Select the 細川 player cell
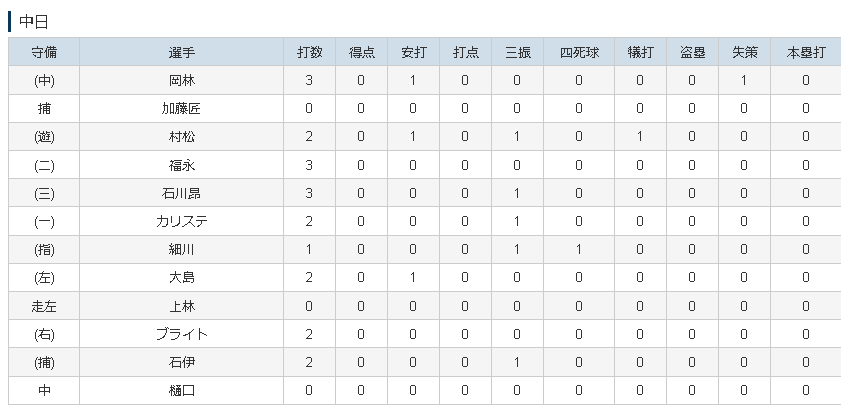This screenshot has height=410, width=841. [x=182, y=250]
